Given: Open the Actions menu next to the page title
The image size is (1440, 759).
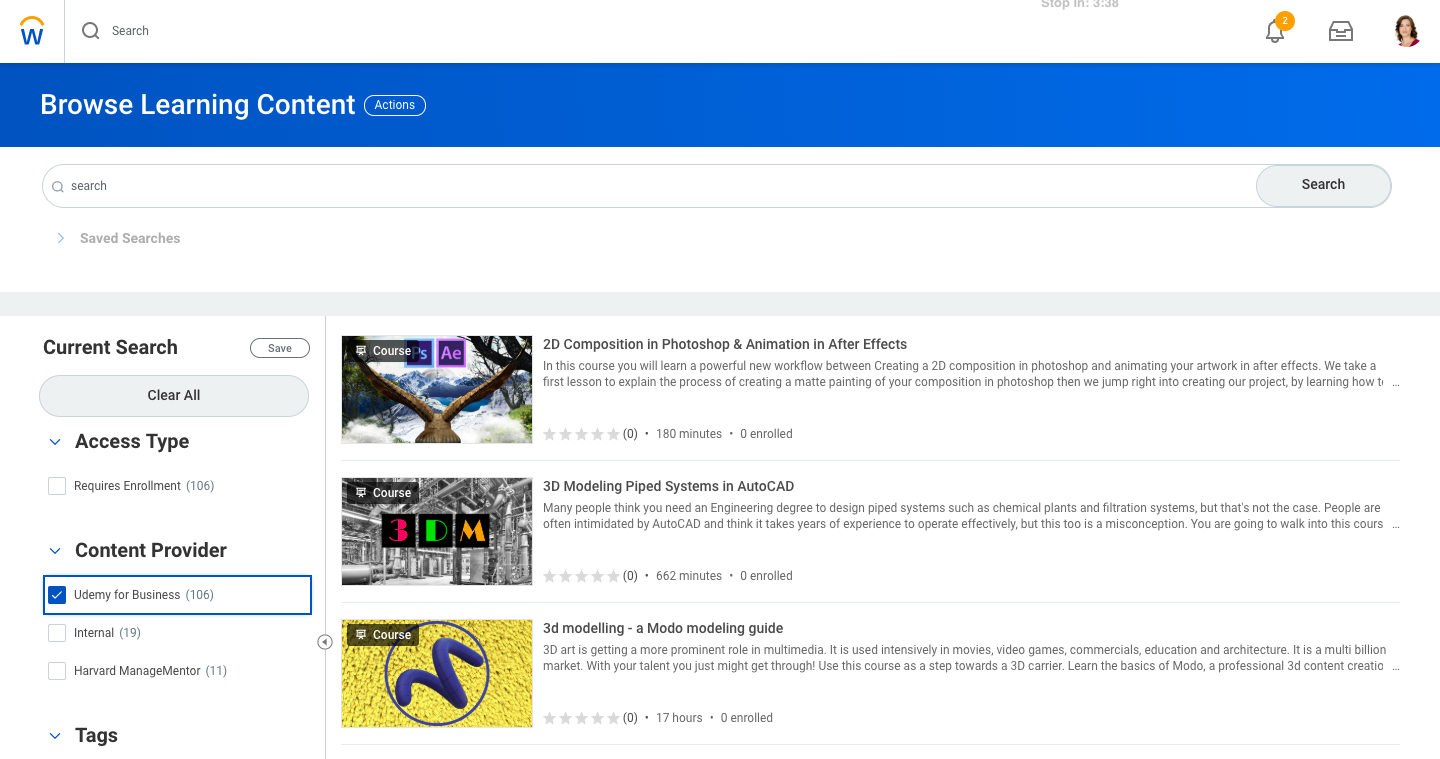Looking at the screenshot, I should [394, 105].
